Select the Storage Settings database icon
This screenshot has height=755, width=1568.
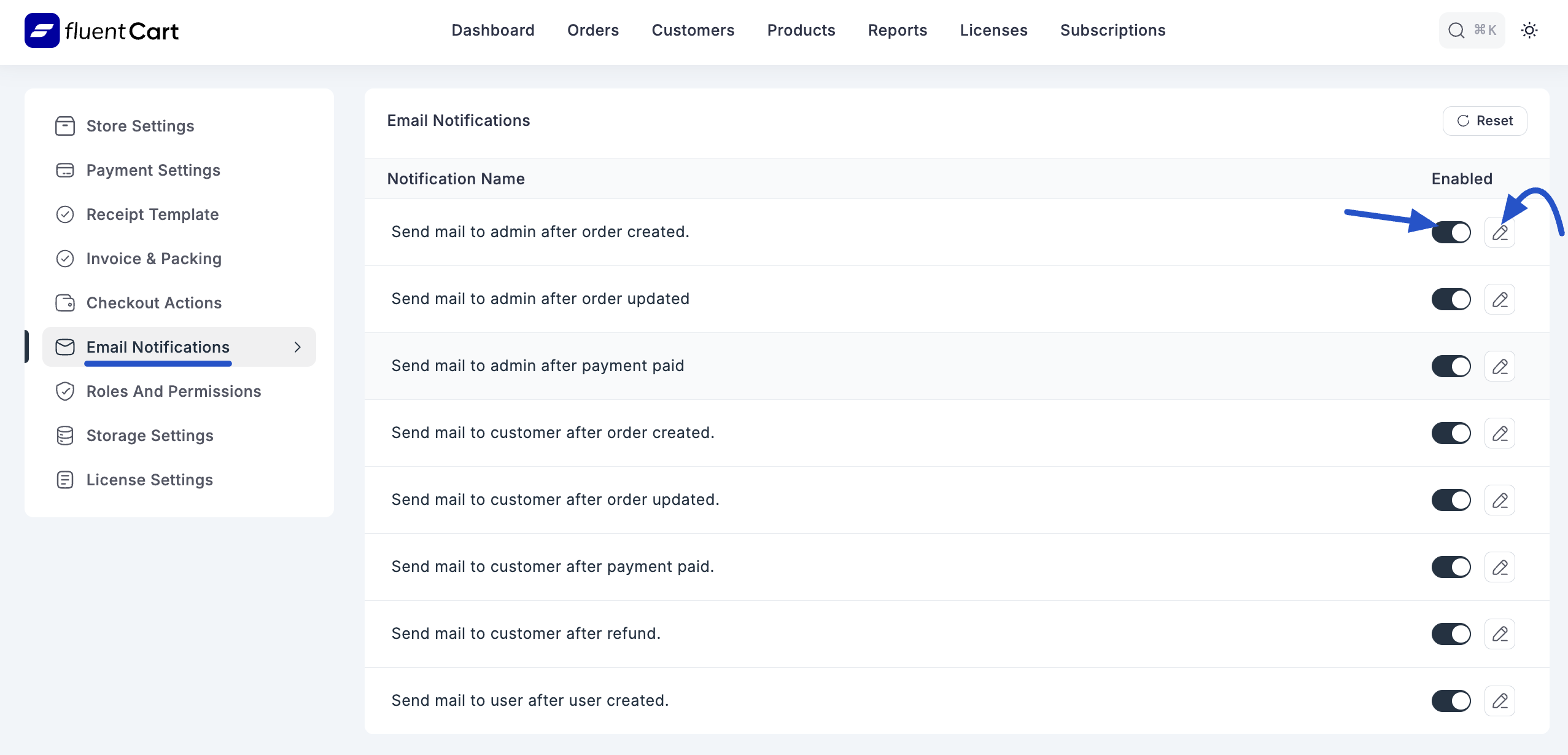(x=64, y=435)
